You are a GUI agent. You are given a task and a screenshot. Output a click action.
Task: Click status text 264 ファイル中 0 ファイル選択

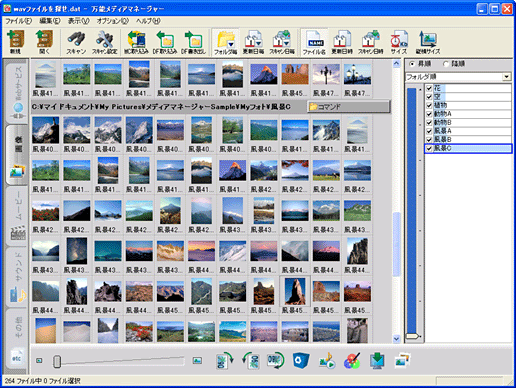[x=43, y=381]
